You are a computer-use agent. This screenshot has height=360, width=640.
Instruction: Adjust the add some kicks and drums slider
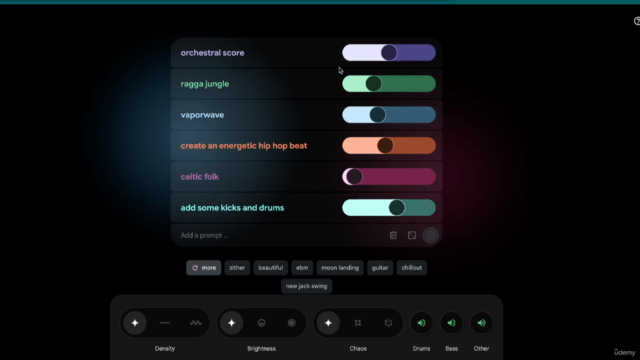click(389, 208)
